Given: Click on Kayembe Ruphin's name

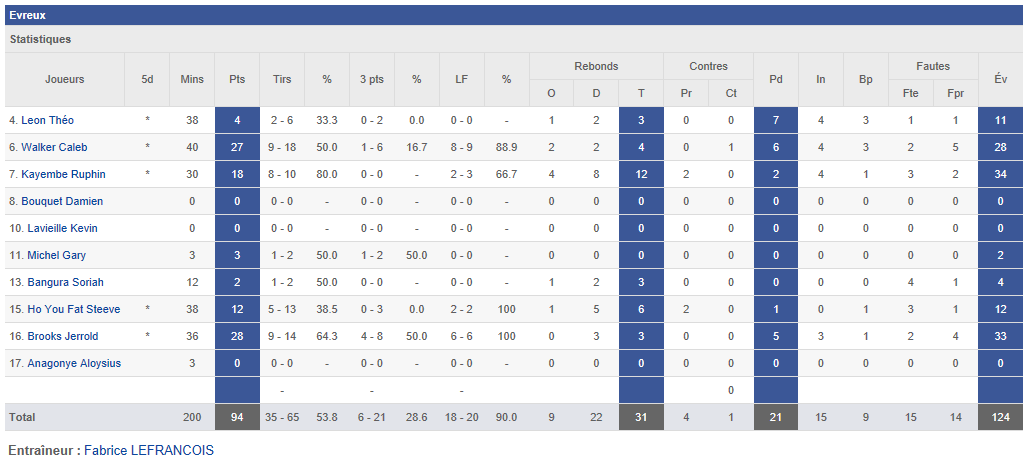Looking at the screenshot, I should point(63,174).
